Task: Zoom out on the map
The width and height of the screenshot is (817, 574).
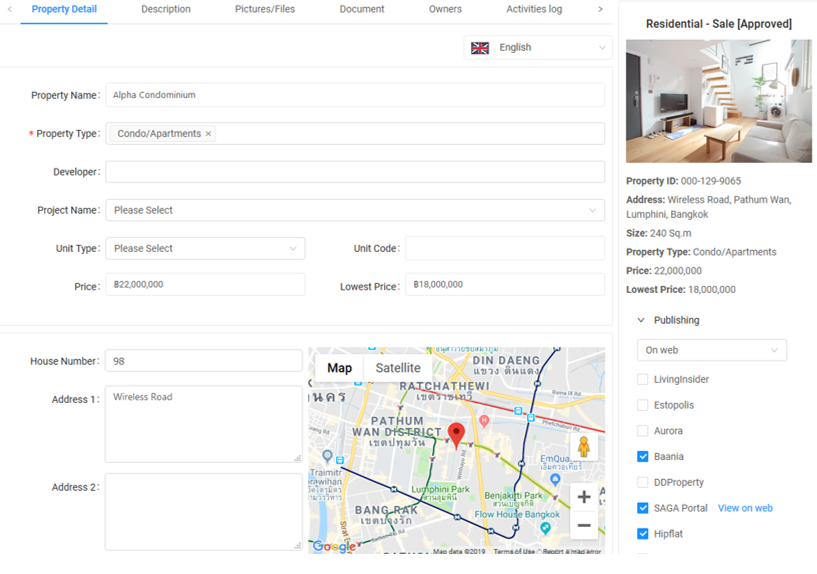Action: [x=584, y=526]
